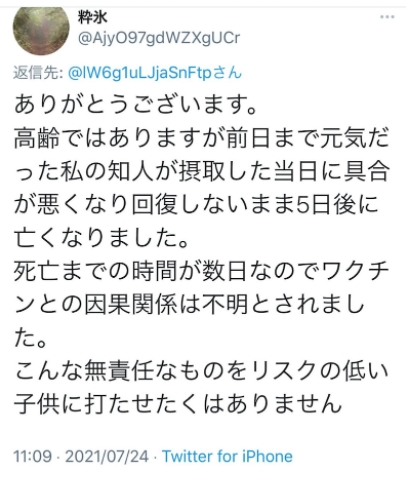Select the handle @AjyO97gdWZXgUCr
The height and width of the screenshot is (482, 406).
click(x=159, y=38)
